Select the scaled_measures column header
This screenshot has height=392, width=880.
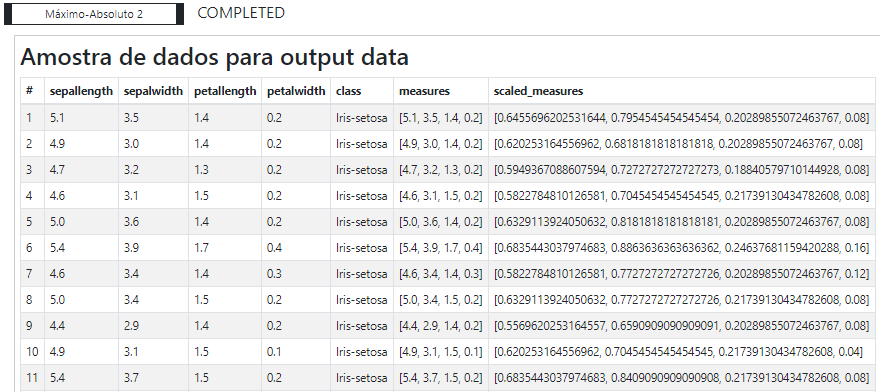[x=682, y=91]
